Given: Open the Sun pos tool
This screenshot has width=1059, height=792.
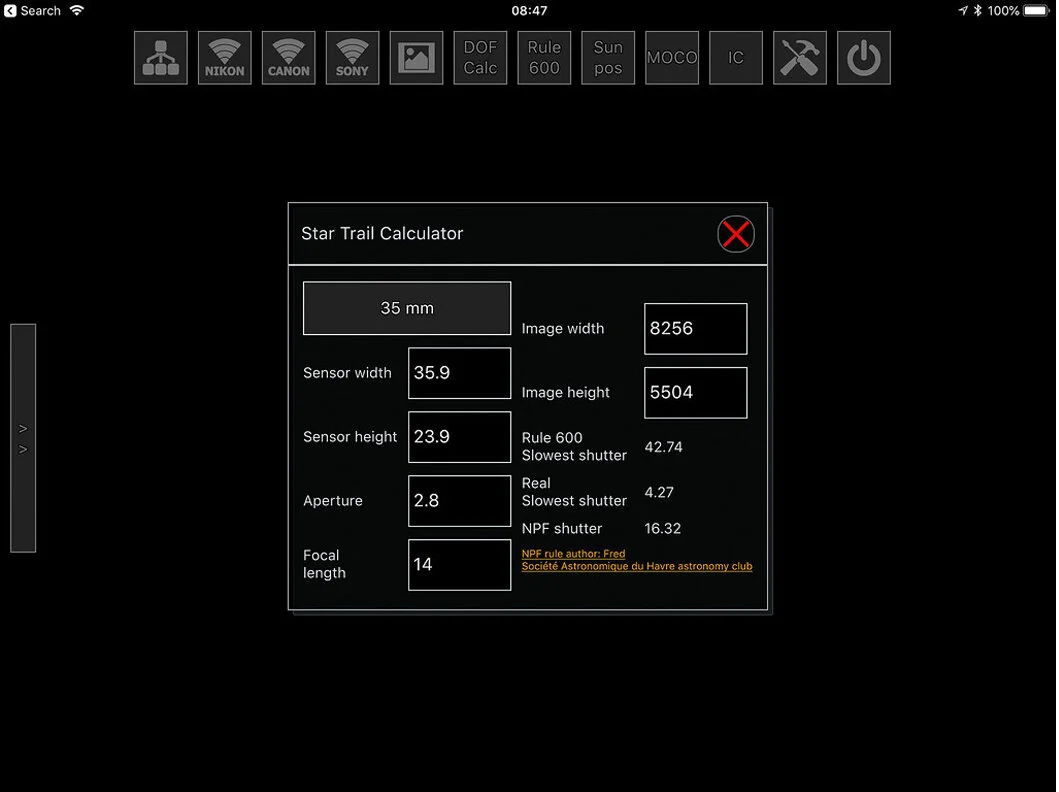Looking at the screenshot, I should [608, 57].
